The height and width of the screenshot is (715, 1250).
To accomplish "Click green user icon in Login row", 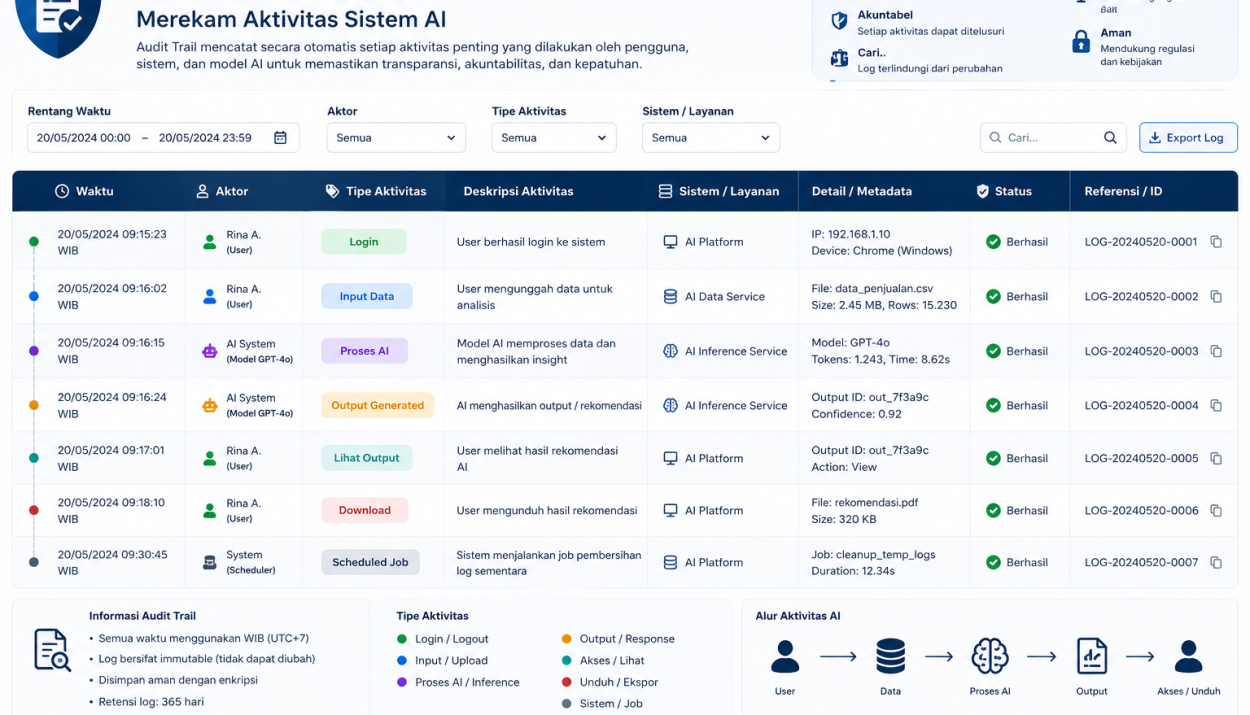I will click(x=210, y=242).
